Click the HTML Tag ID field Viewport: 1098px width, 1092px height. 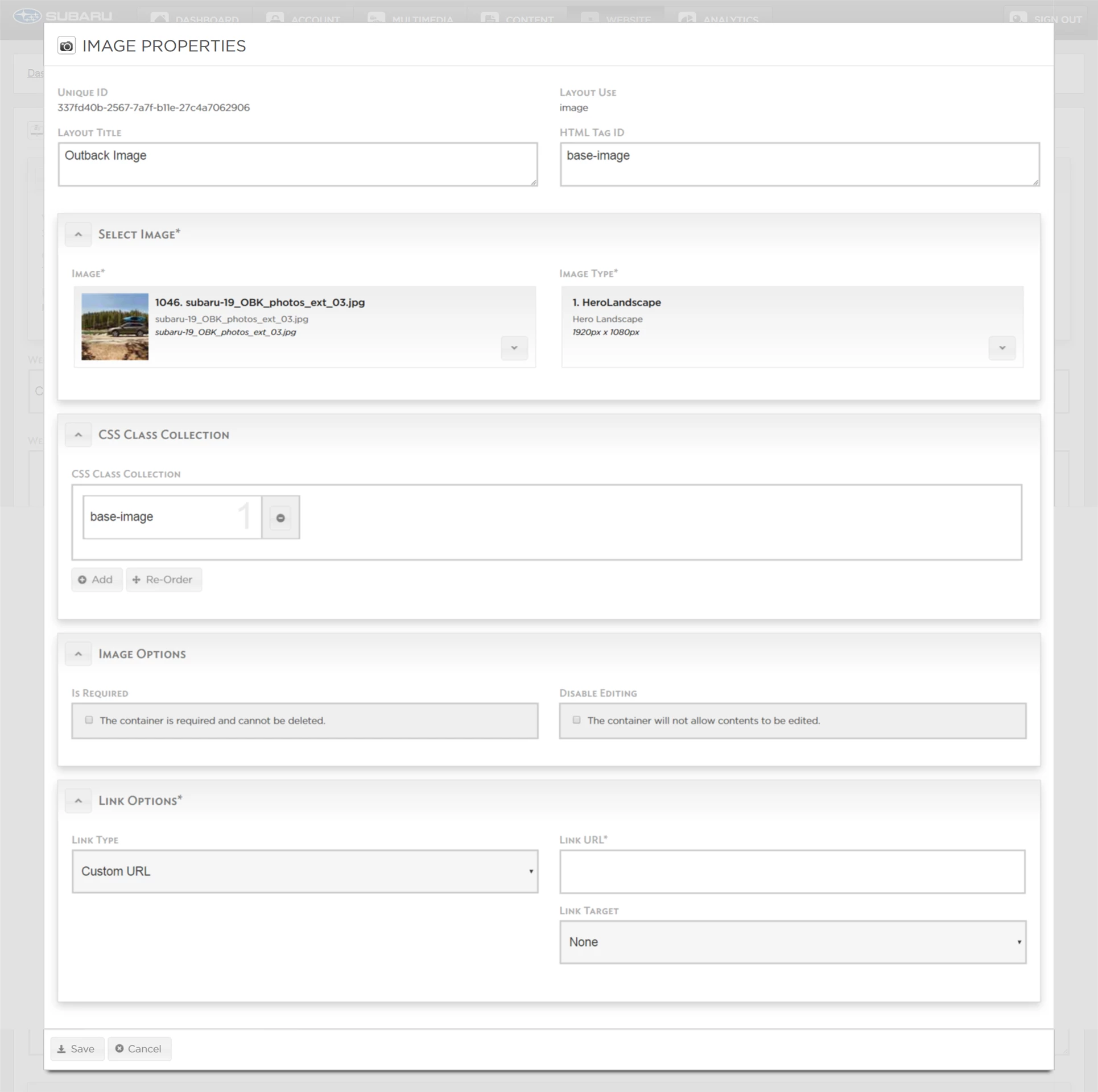(799, 164)
